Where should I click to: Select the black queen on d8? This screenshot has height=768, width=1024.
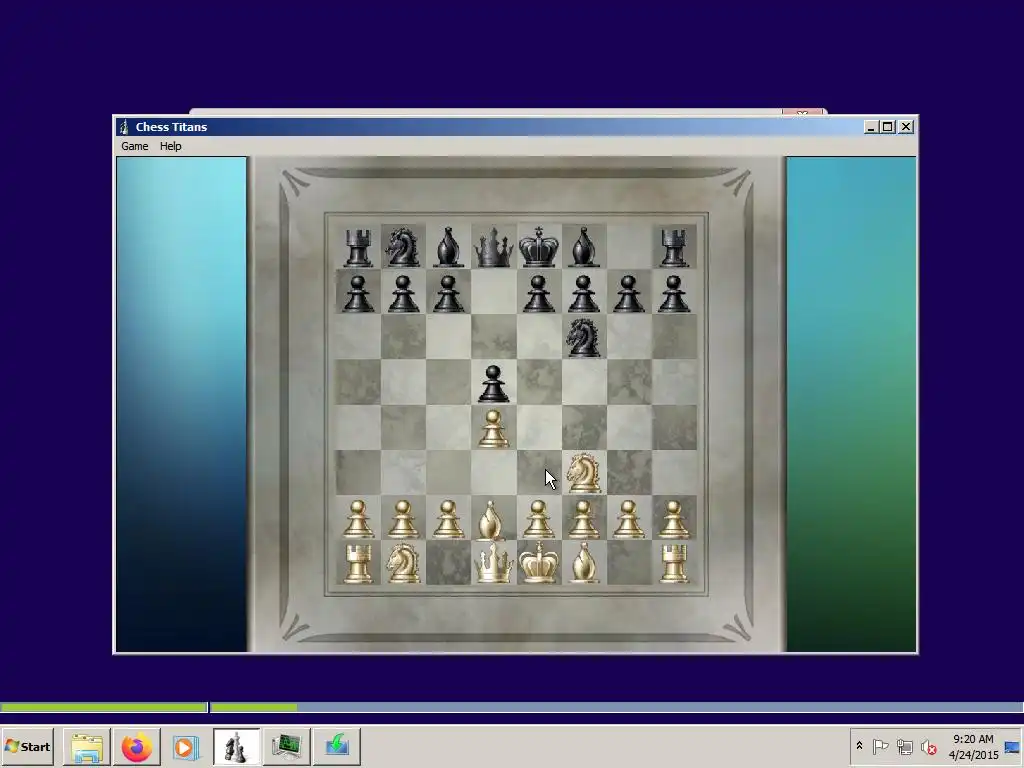(493, 247)
